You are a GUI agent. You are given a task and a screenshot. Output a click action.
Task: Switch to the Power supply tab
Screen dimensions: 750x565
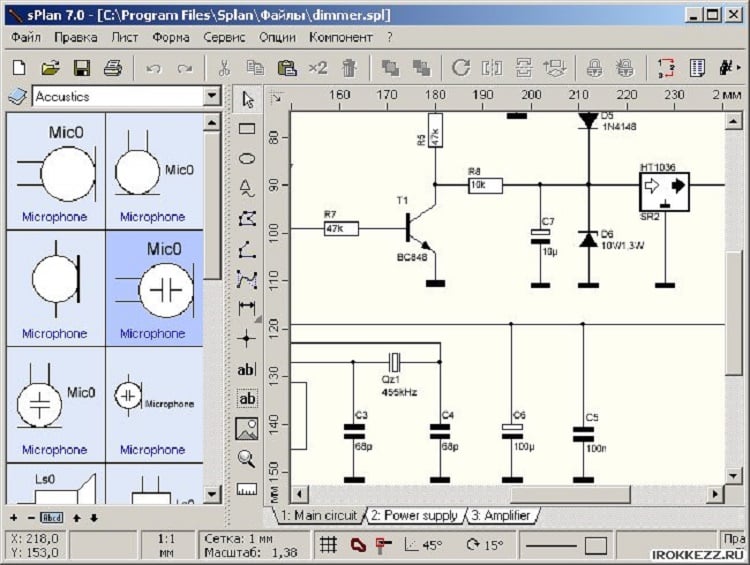coord(414,516)
